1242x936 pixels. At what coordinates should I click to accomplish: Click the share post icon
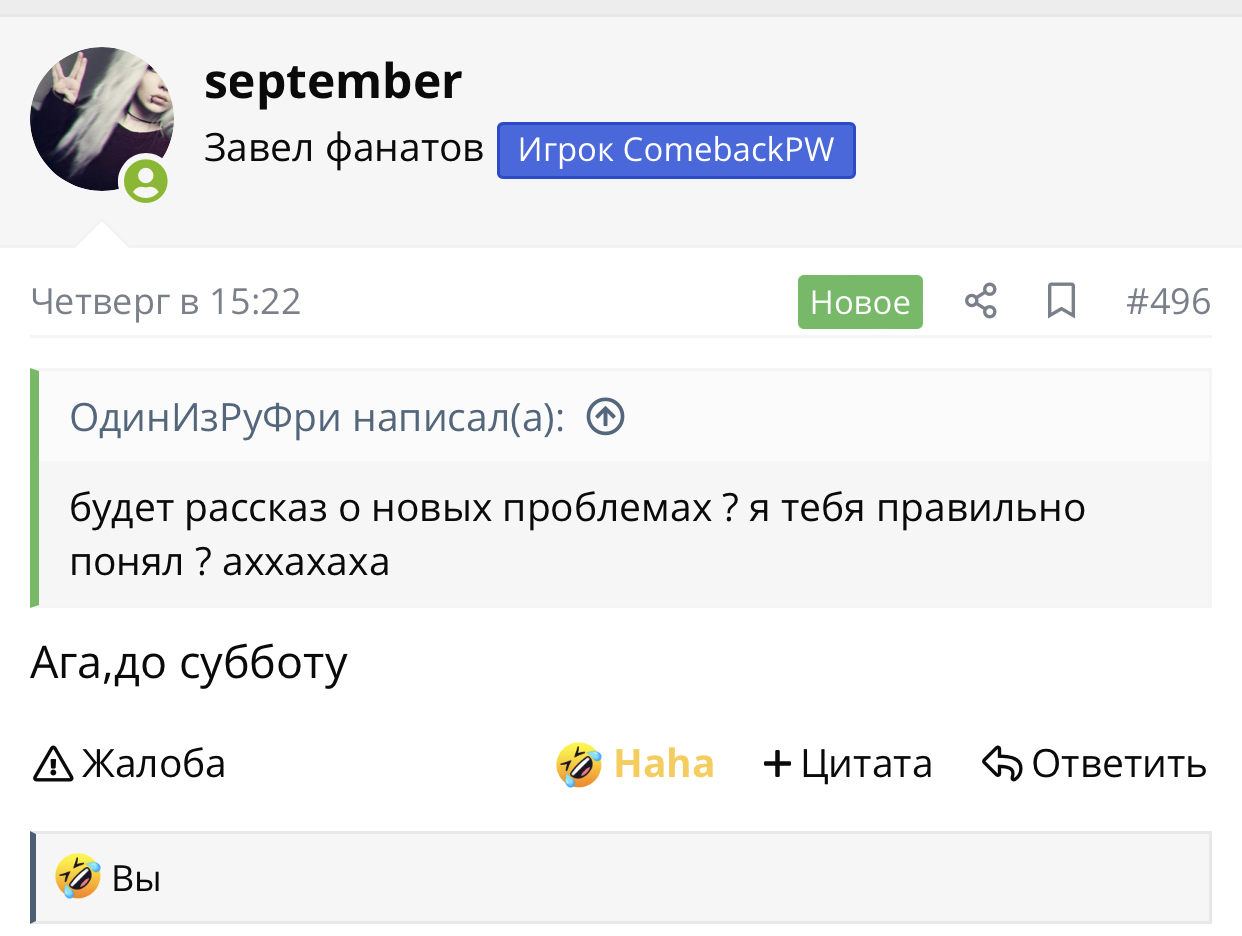coord(980,301)
